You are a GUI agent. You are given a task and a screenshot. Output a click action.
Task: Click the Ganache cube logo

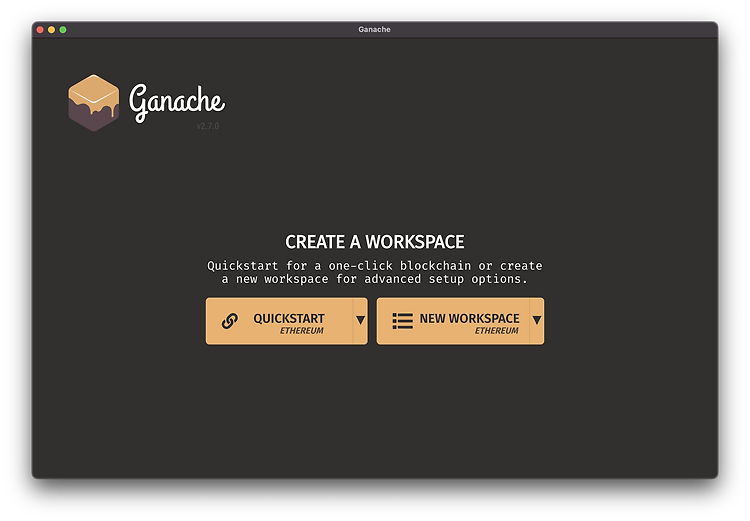[94, 103]
